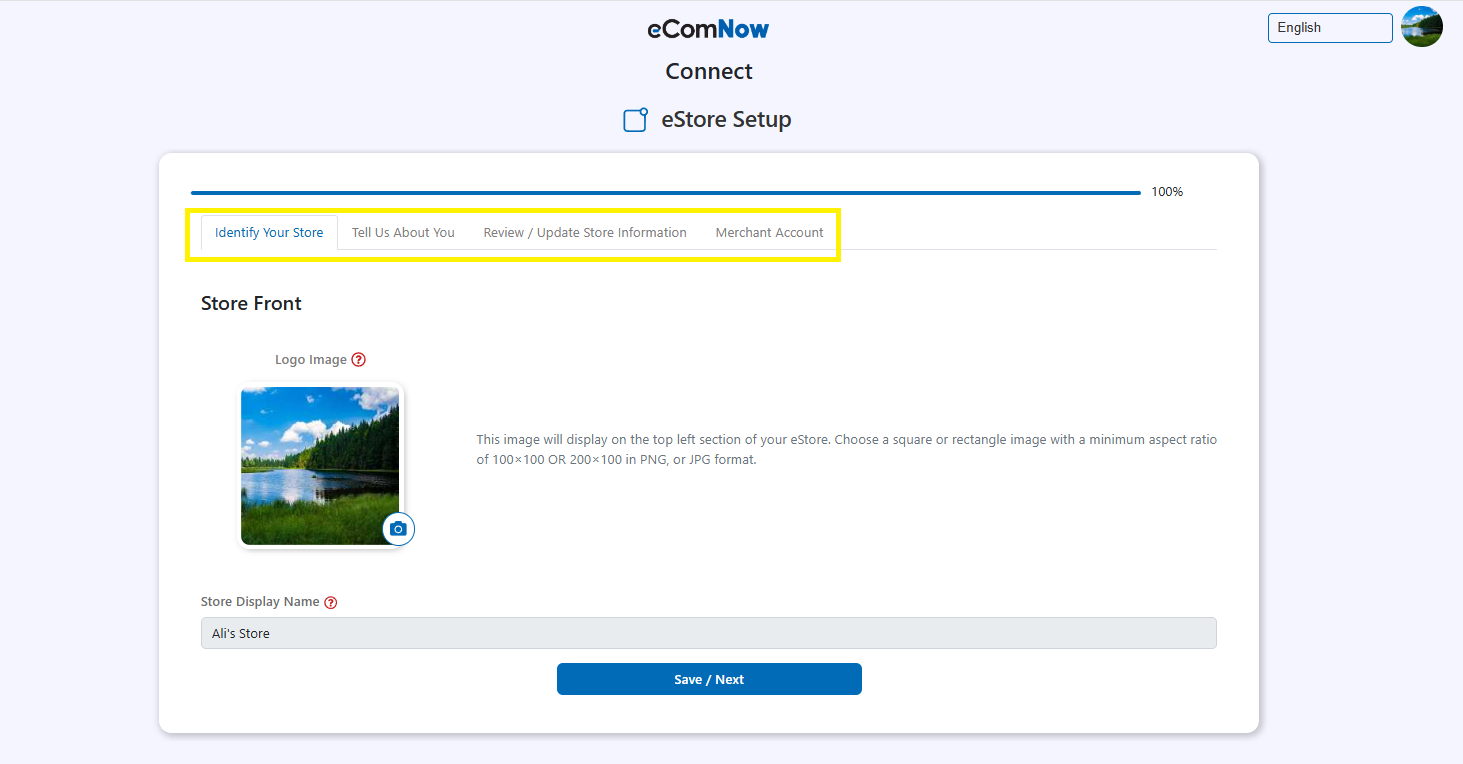
Task: Focus the Store Display Name field
Action: pos(708,633)
